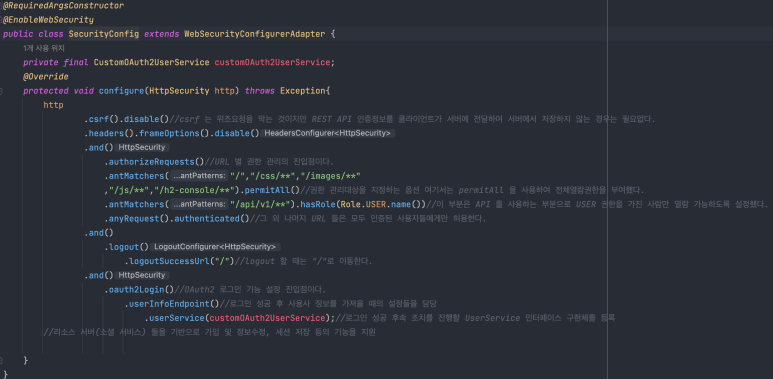Click the ...antPatterns hint before "/api/v1/**"
Screen dimensions: 773x379
200,205
